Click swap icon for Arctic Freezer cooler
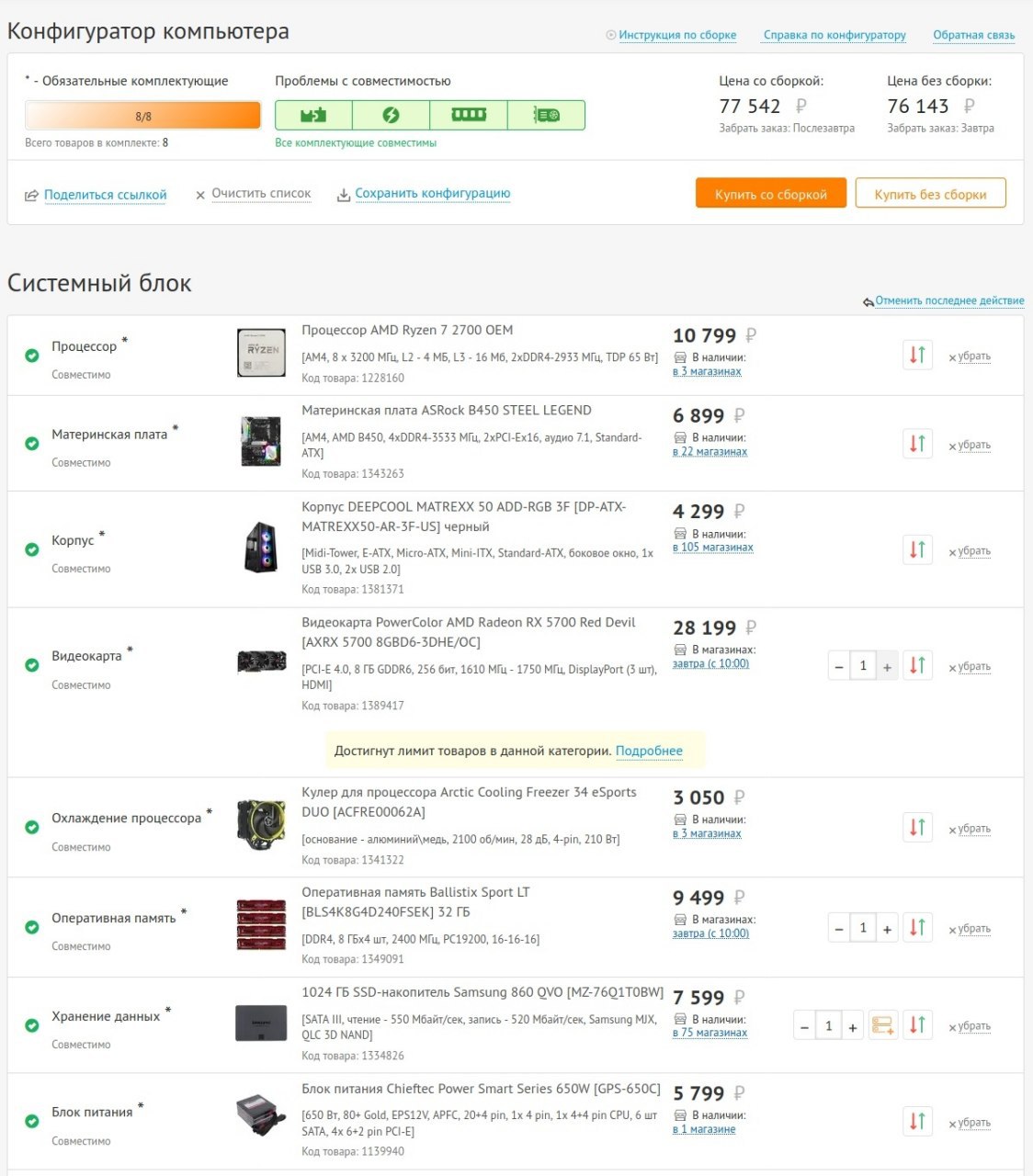 coord(917,827)
